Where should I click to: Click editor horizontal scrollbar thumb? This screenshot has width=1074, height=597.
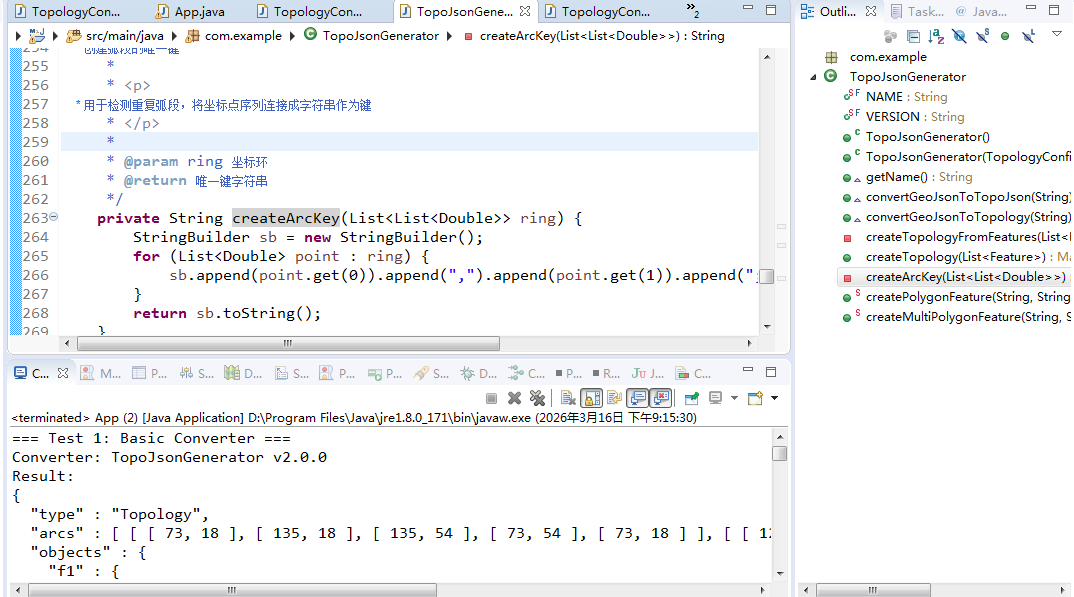point(288,343)
